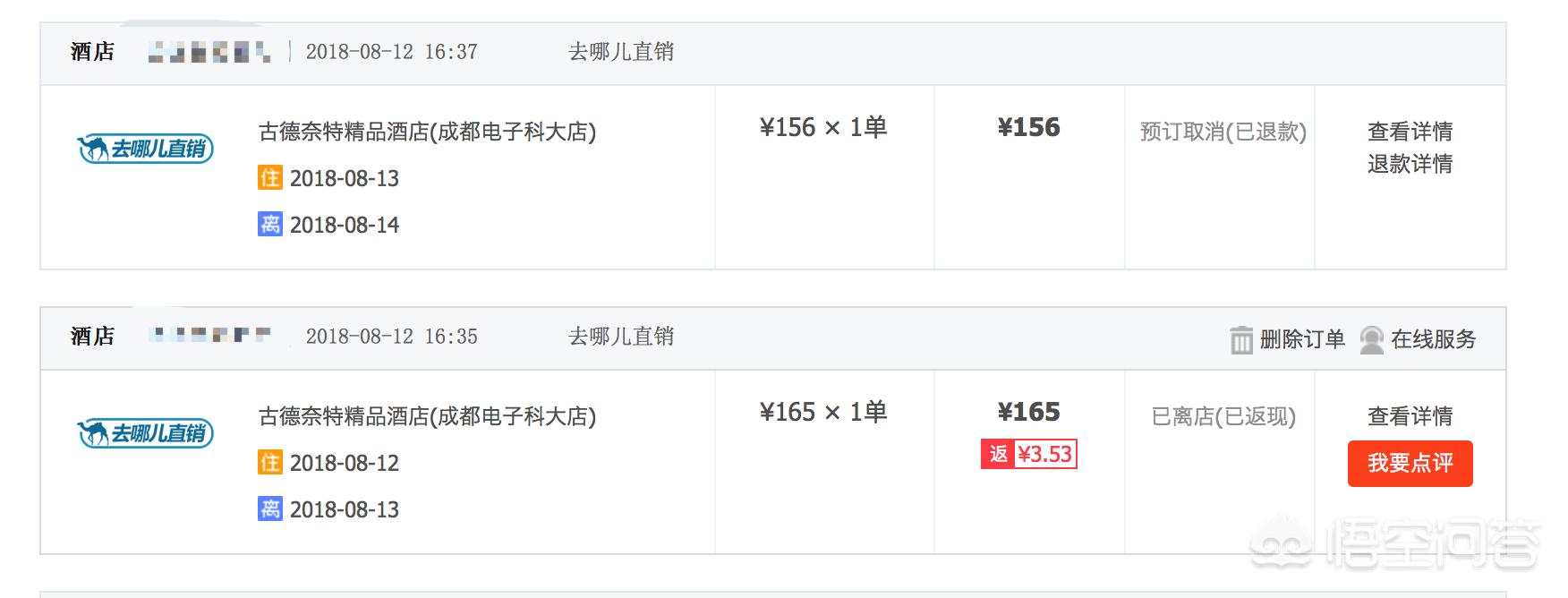Click the orange 住 icon for 2018-08-12

pos(269,463)
